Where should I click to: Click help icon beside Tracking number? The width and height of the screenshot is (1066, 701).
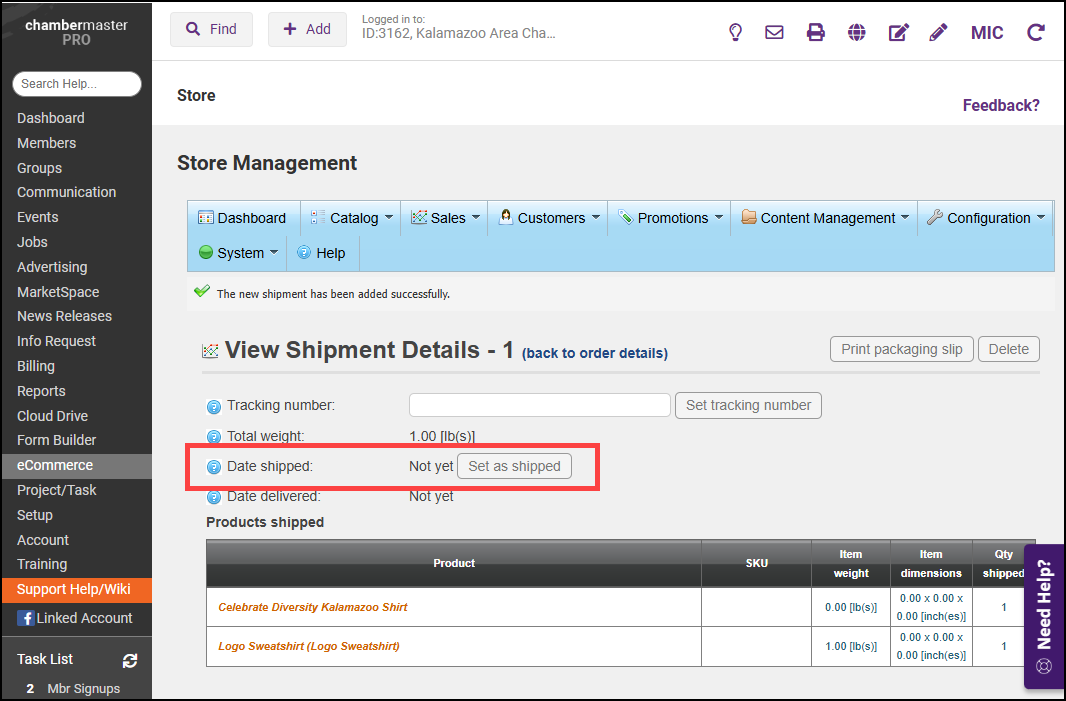pyautogui.click(x=213, y=407)
